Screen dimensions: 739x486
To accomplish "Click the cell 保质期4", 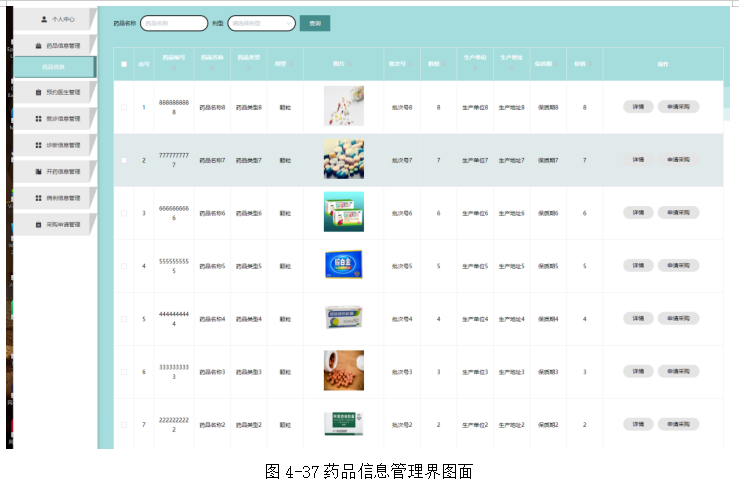I will (548, 319).
